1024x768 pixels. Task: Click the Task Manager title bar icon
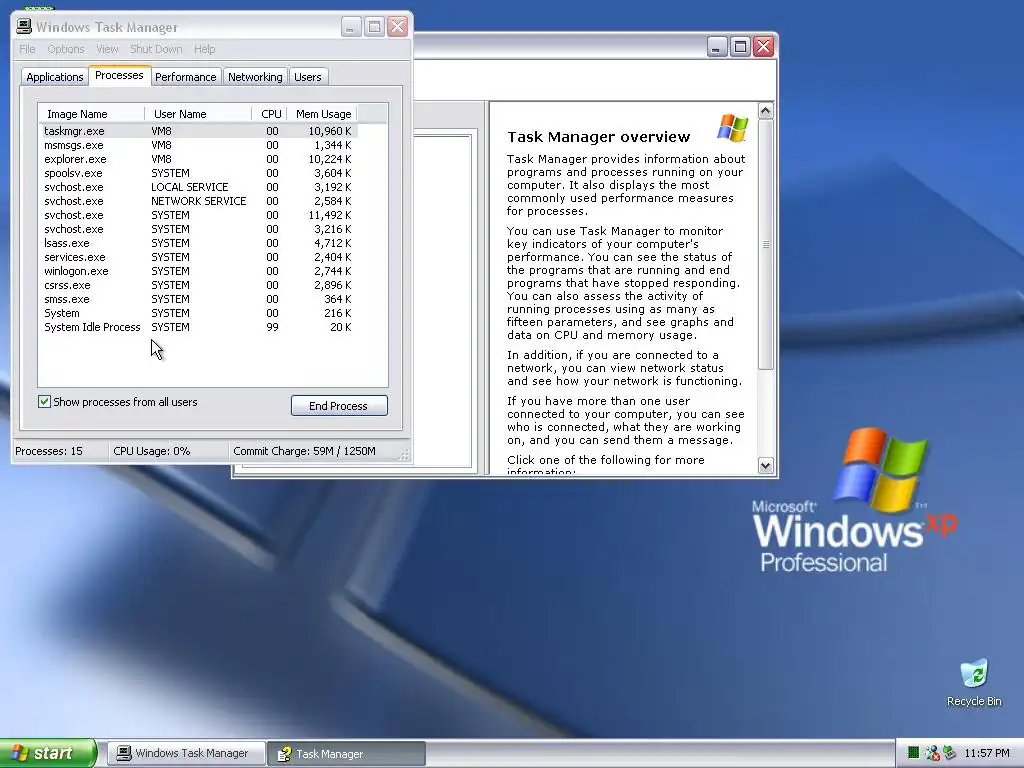pos(24,27)
